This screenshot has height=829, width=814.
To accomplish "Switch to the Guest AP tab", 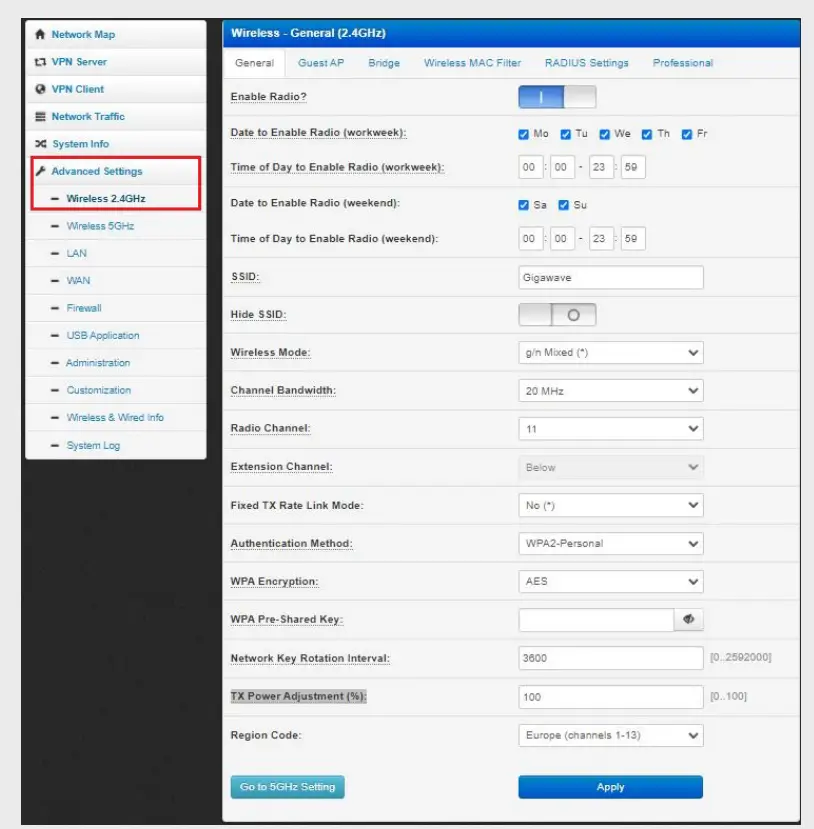I will click(x=321, y=63).
